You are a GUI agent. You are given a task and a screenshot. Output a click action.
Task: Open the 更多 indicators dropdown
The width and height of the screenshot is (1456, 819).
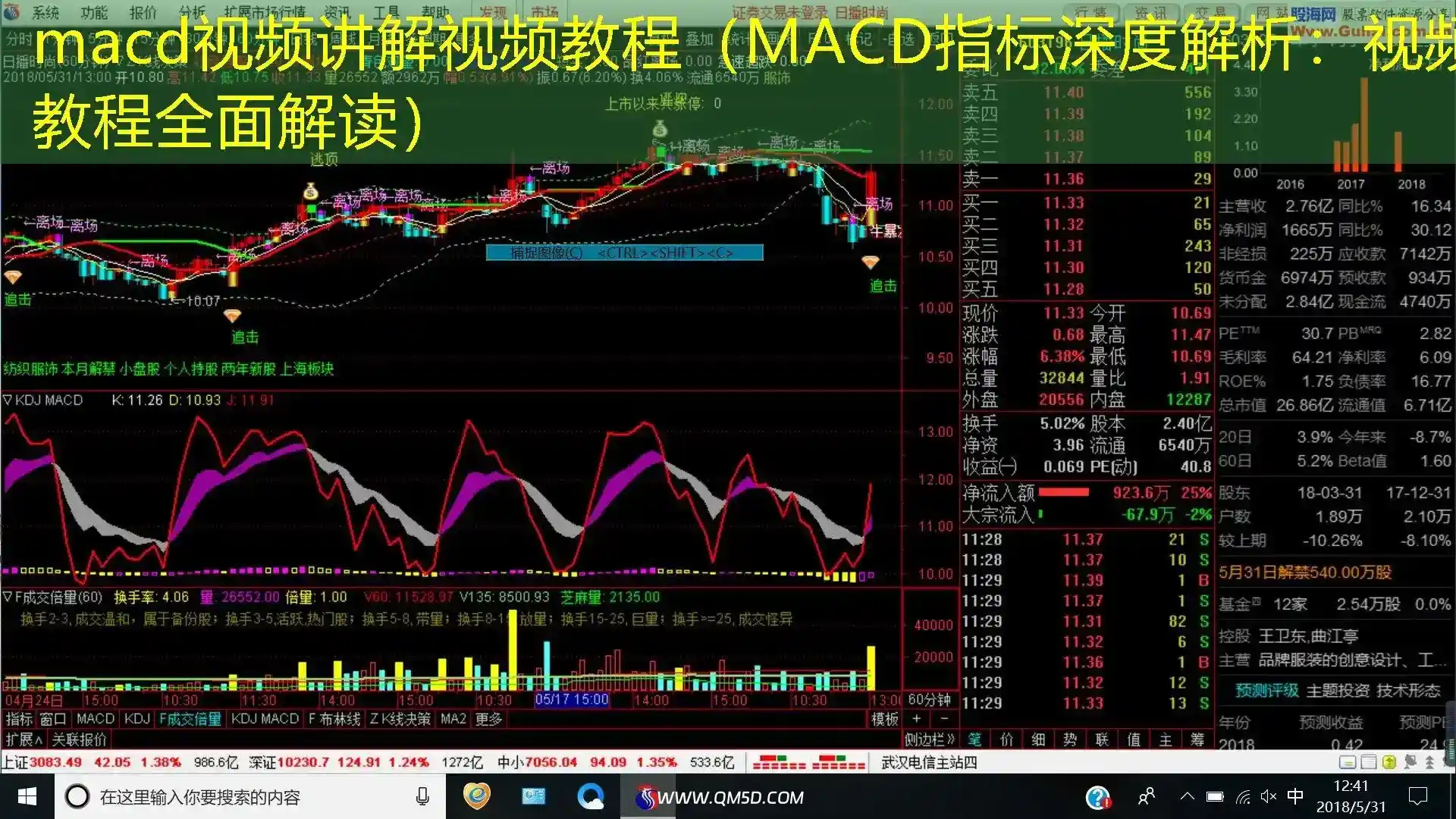[x=489, y=718]
